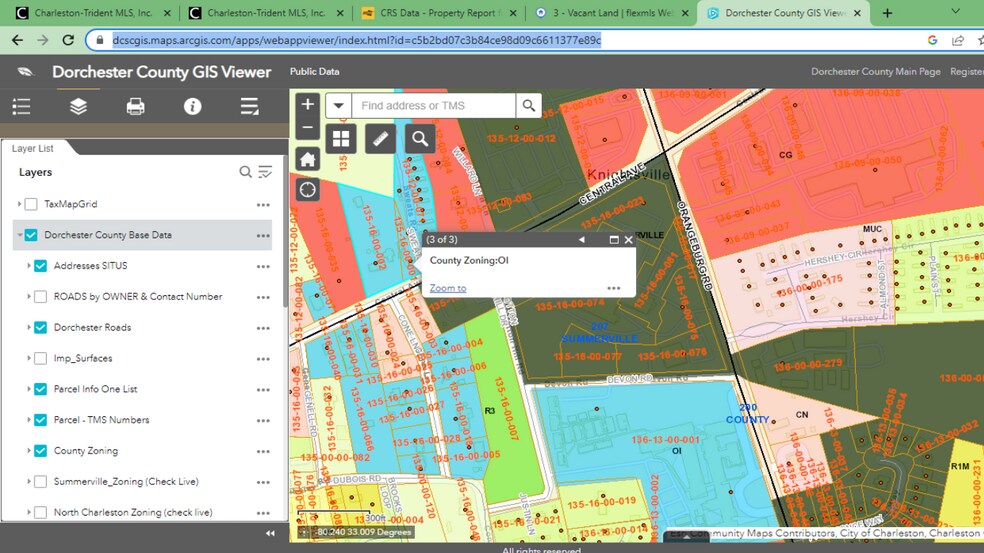984x553 pixels.
Task: Expand the Addresses SITUS layer
Action: pos(27,266)
